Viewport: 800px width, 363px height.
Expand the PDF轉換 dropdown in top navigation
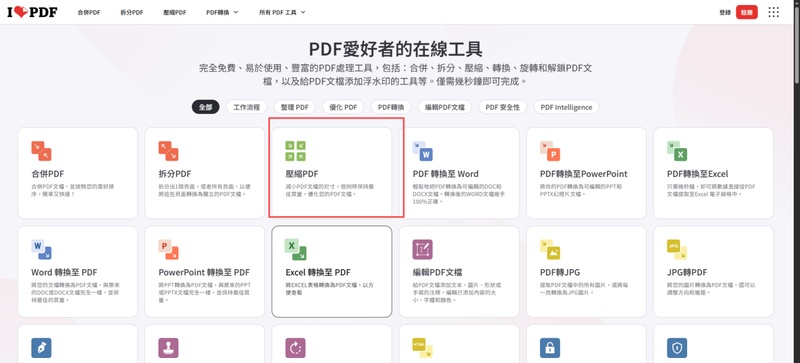(x=222, y=12)
